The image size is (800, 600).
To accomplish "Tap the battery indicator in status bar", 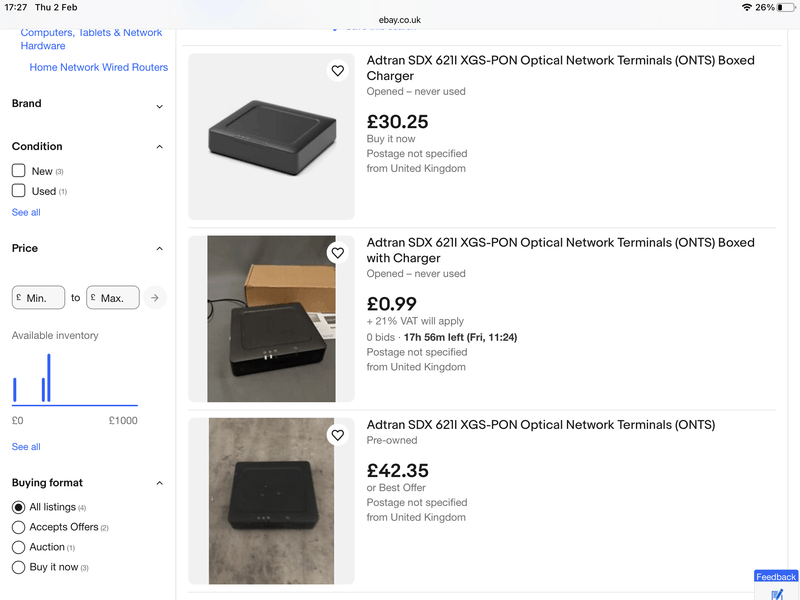I will pos(785,7).
